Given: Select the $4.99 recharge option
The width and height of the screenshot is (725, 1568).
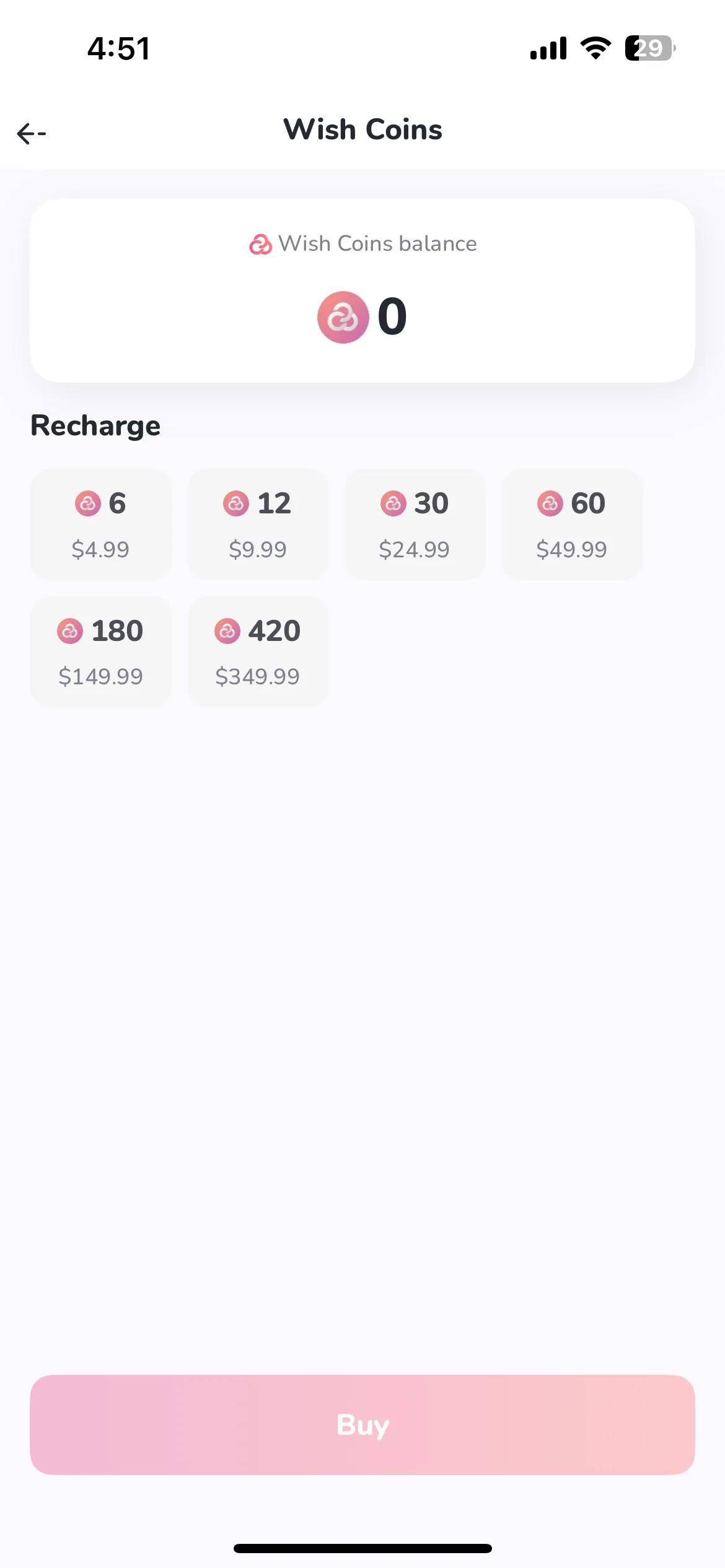Looking at the screenshot, I should tap(101, 525).
